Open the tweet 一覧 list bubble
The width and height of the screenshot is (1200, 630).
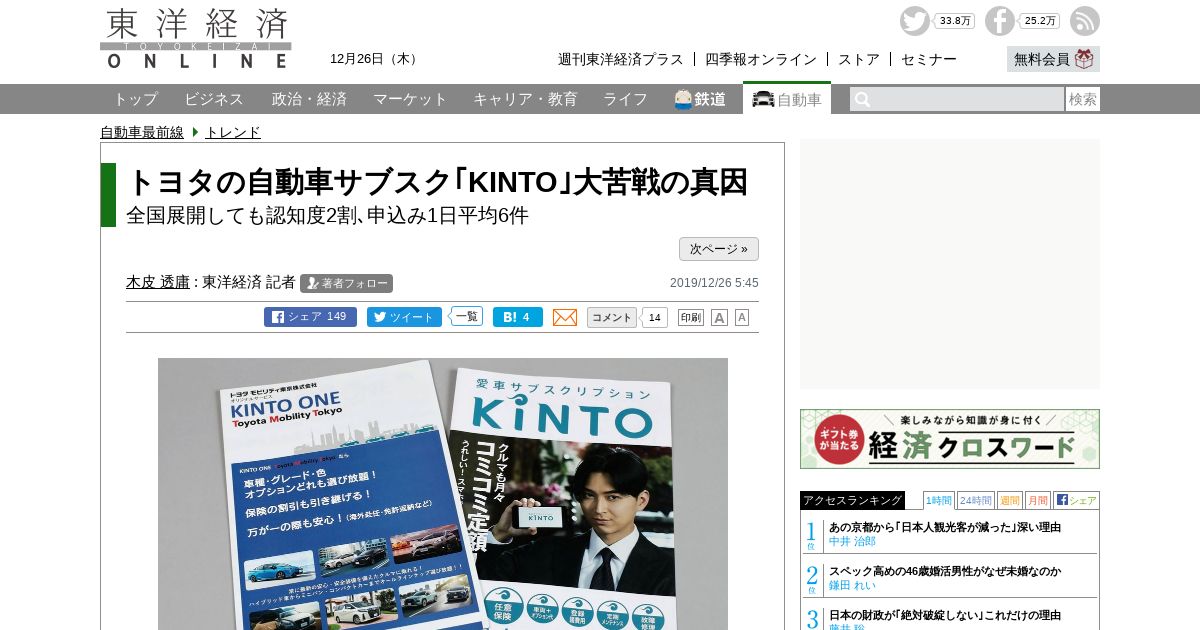(x=466, y=316)
